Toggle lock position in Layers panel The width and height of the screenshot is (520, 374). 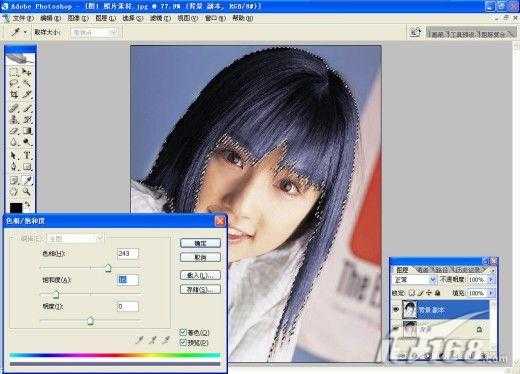click(x=429, y=293)
